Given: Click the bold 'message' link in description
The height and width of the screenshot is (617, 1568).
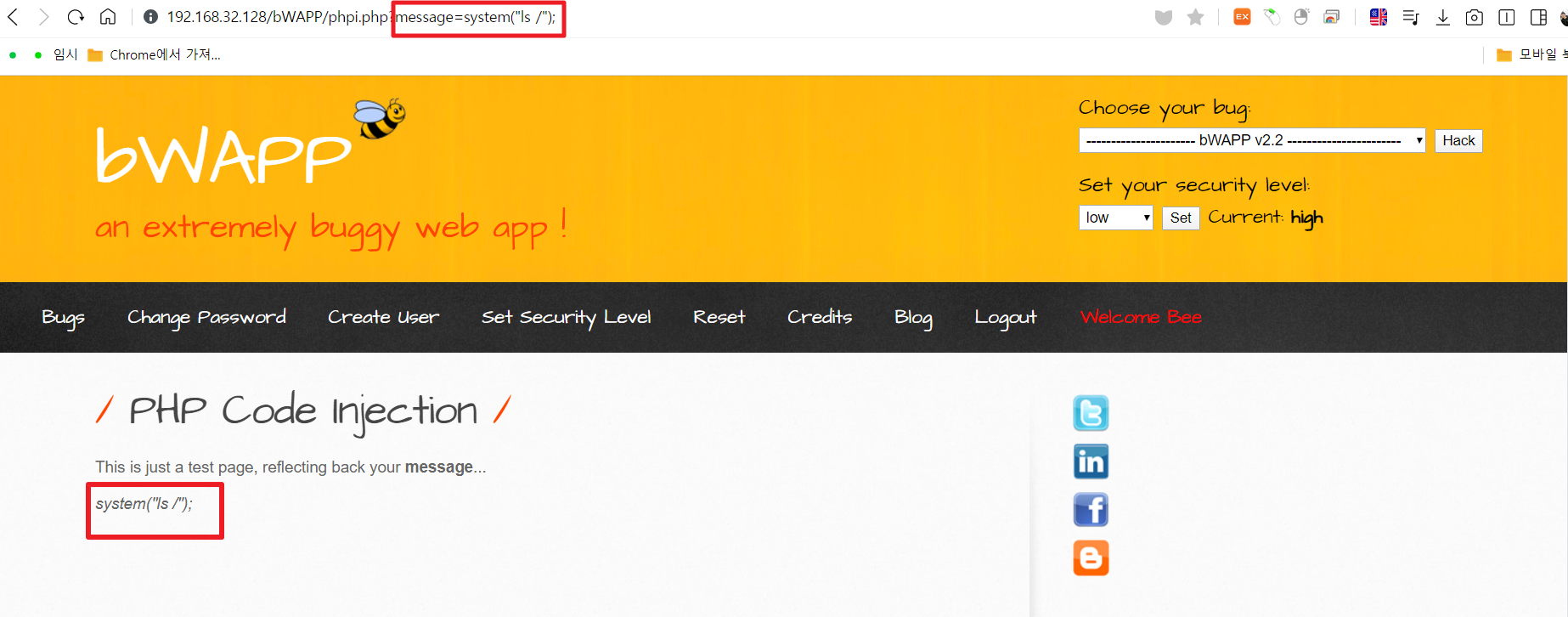Looking at the screenshot, I should 439,467.
